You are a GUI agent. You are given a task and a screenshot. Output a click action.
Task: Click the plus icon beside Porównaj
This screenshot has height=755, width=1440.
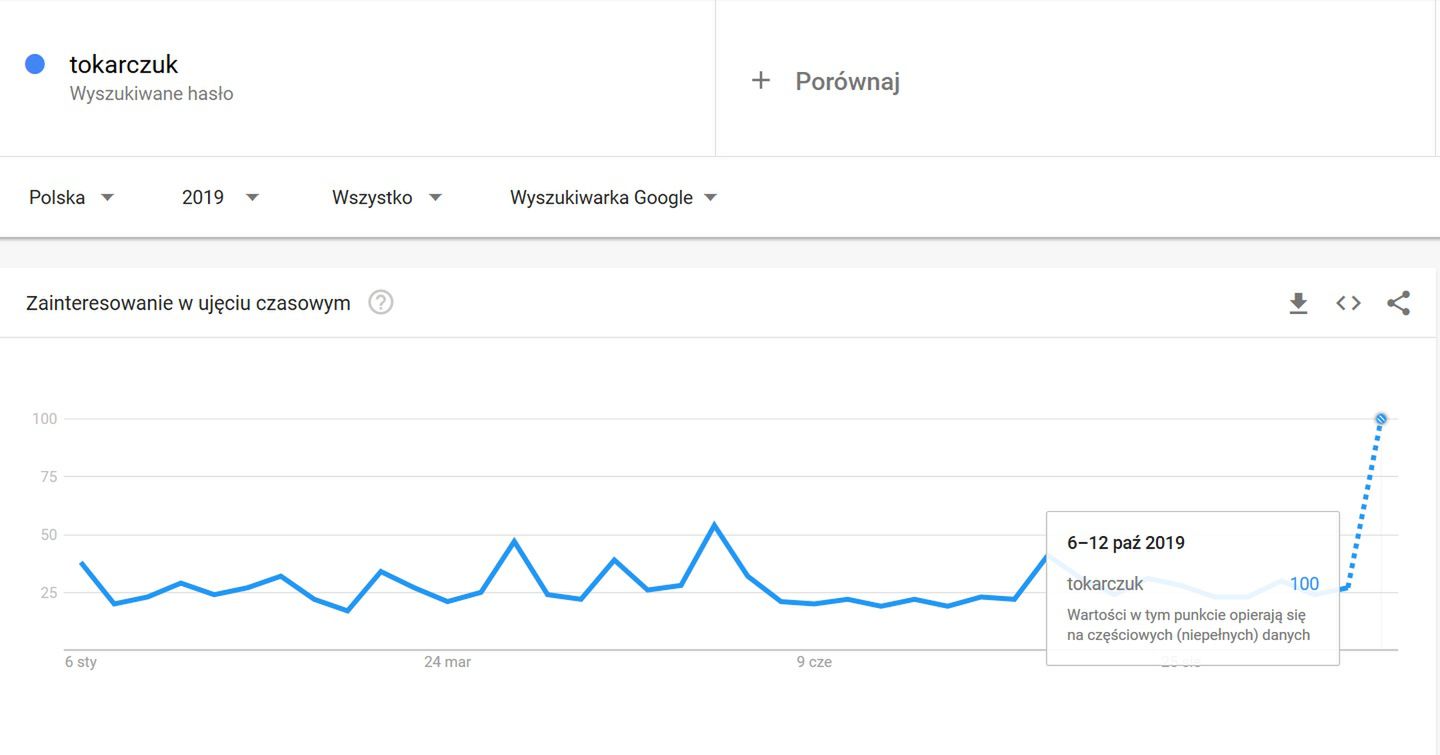click(761, 81)
